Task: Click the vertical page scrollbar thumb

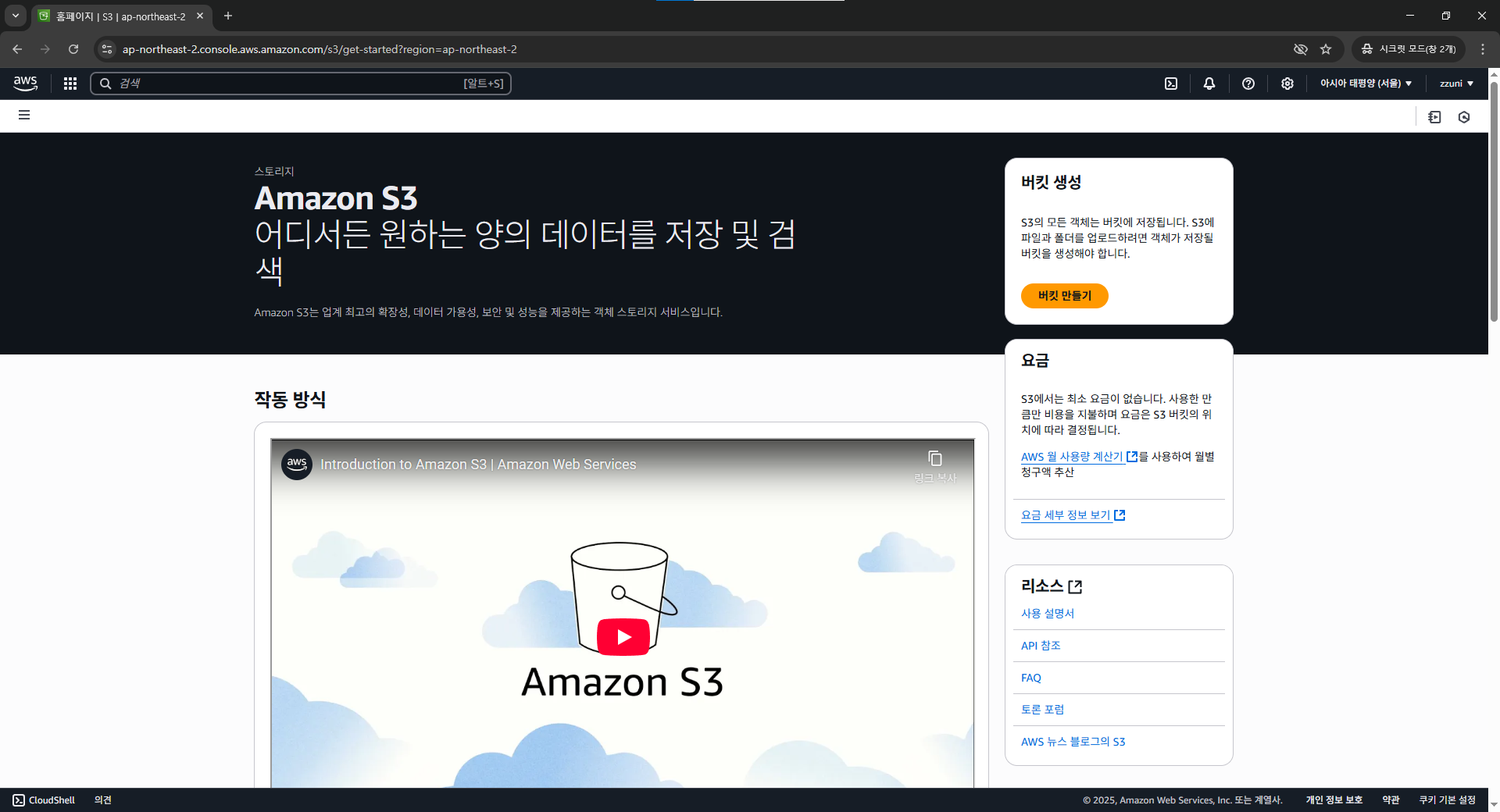Action: [1494, 201]
